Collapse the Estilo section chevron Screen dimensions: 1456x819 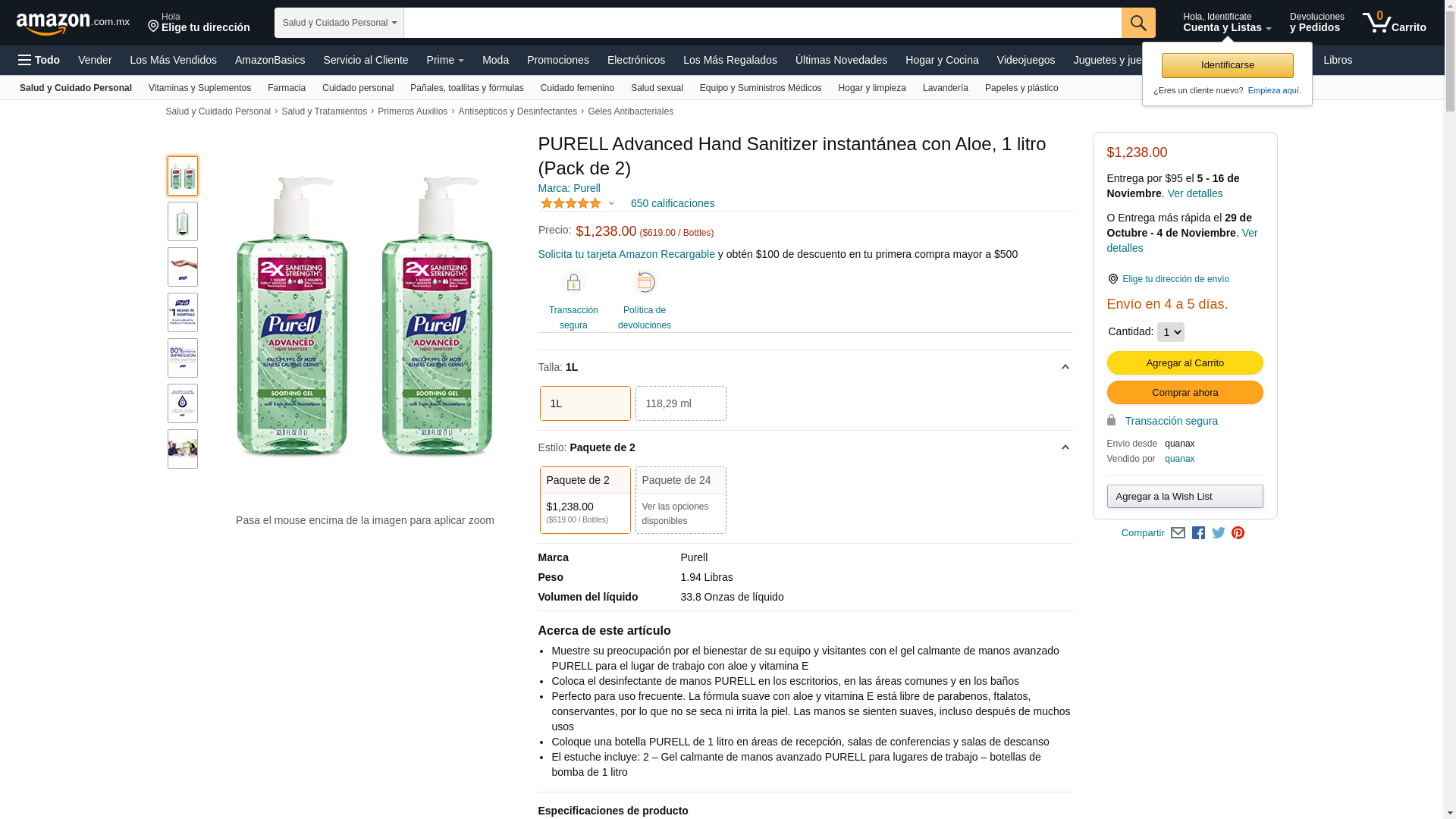coord(1065,447)
